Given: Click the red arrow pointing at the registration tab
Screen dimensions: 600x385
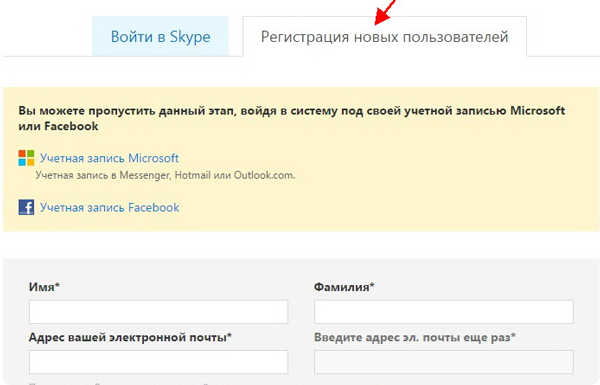Looking at the screenshot, I should [386, 13].
